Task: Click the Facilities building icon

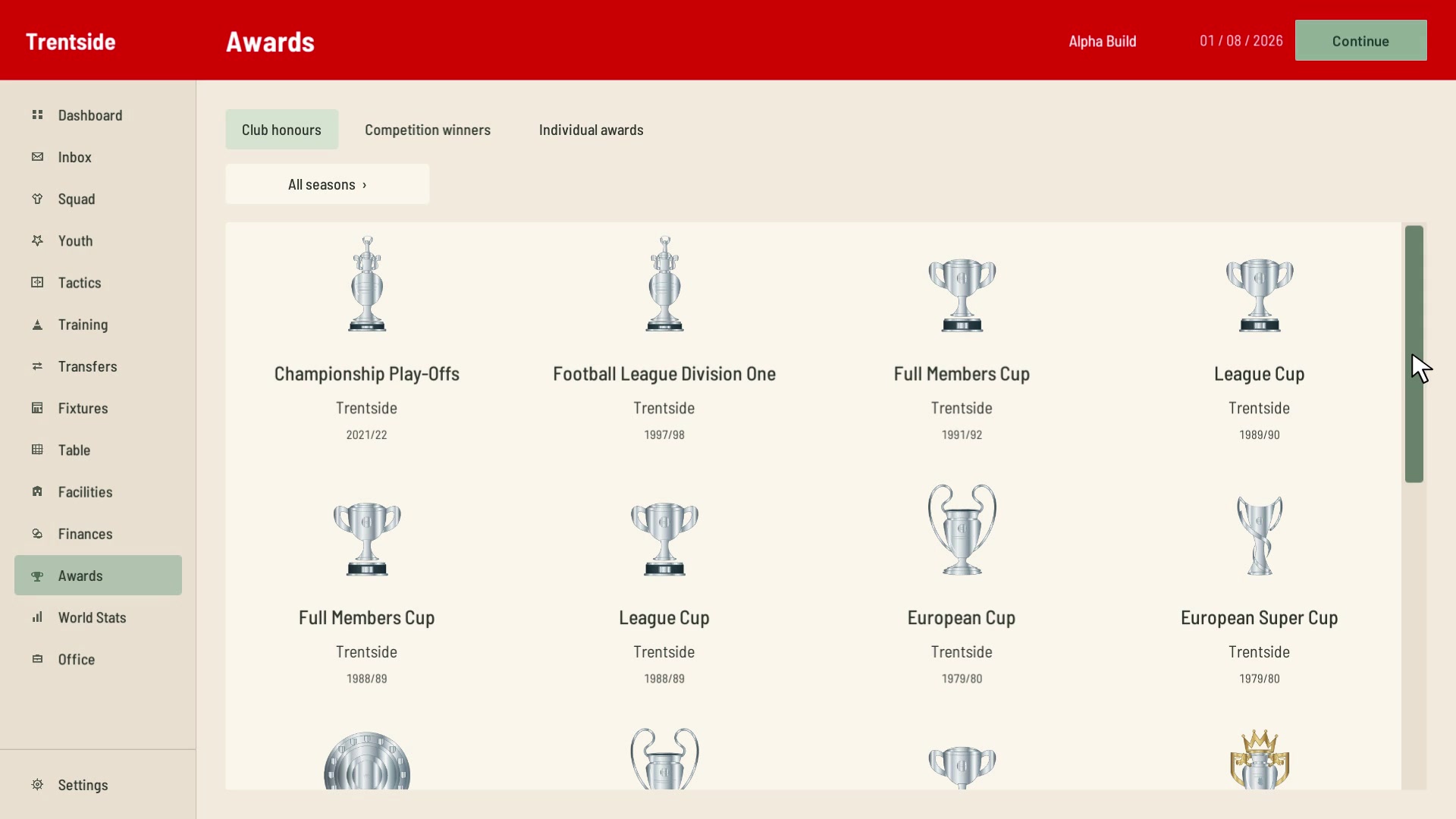Action: [x=37, y=491]
